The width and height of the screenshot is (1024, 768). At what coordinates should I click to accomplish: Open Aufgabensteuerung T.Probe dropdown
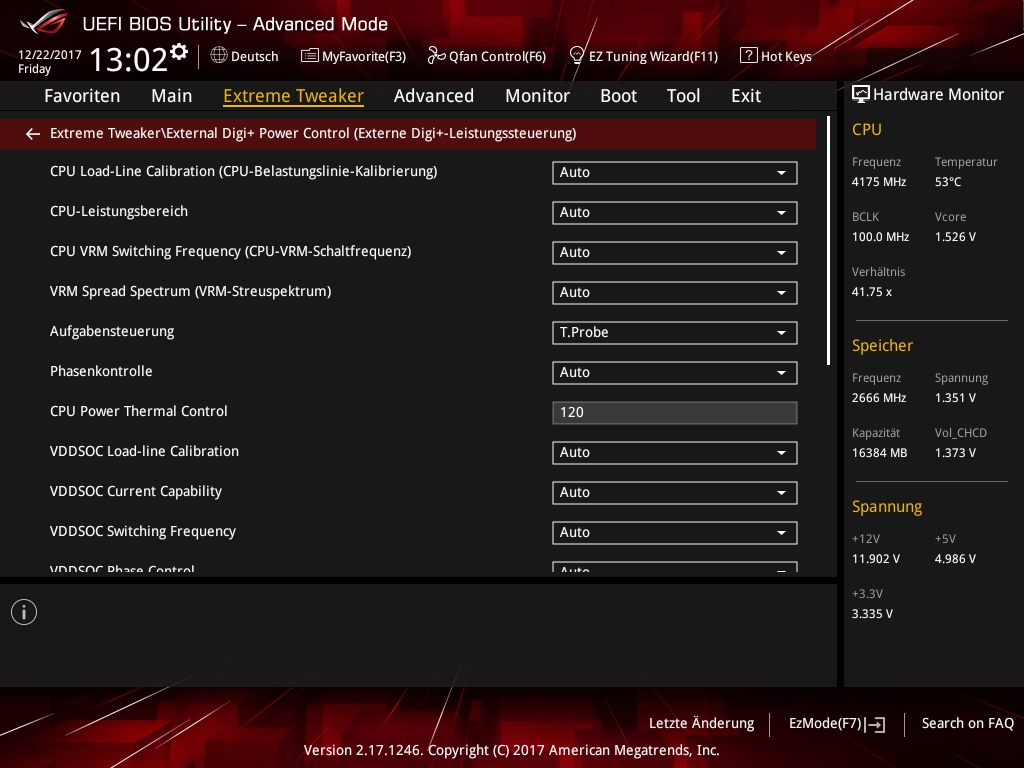pyautogui.click(x=675, y=332)
